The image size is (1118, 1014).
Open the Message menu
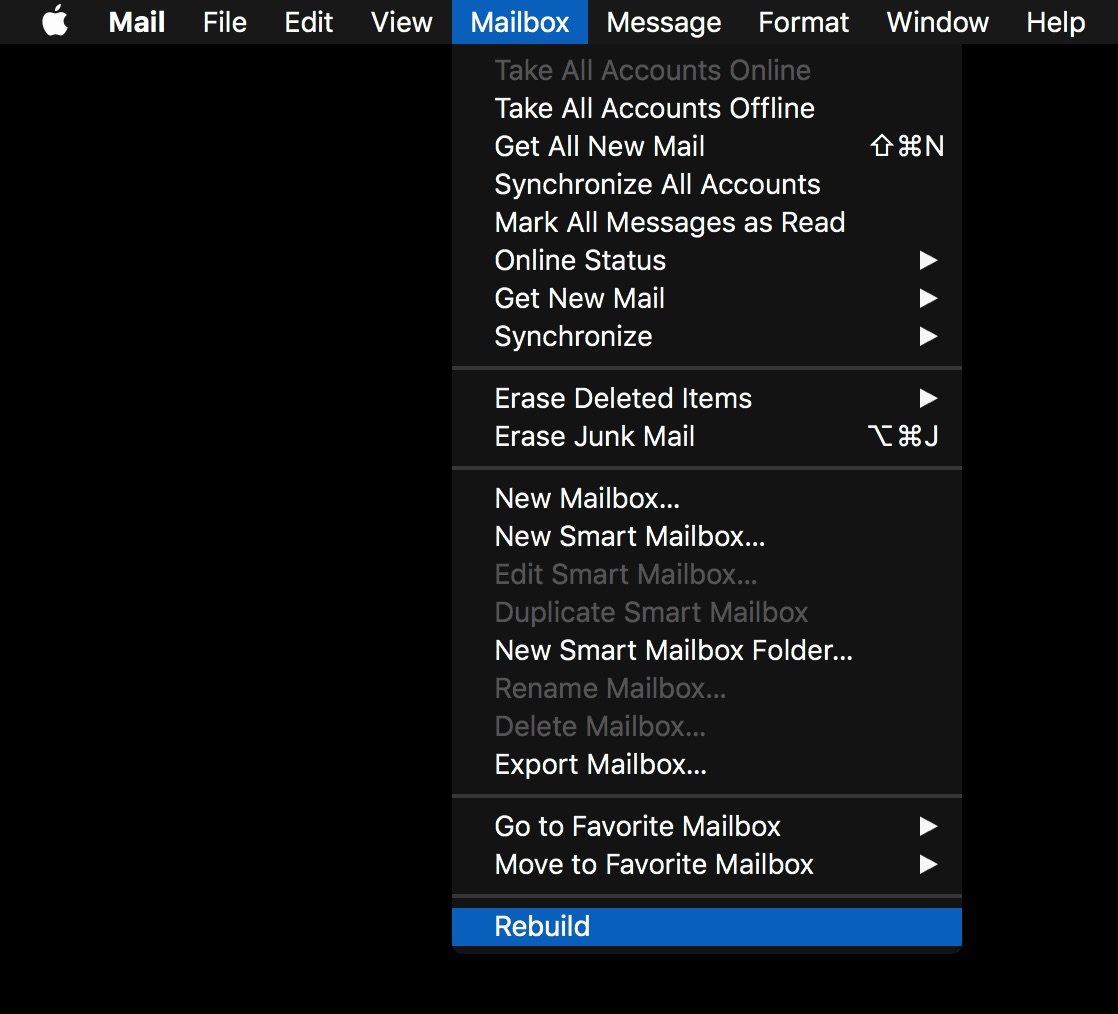[664, 21]
